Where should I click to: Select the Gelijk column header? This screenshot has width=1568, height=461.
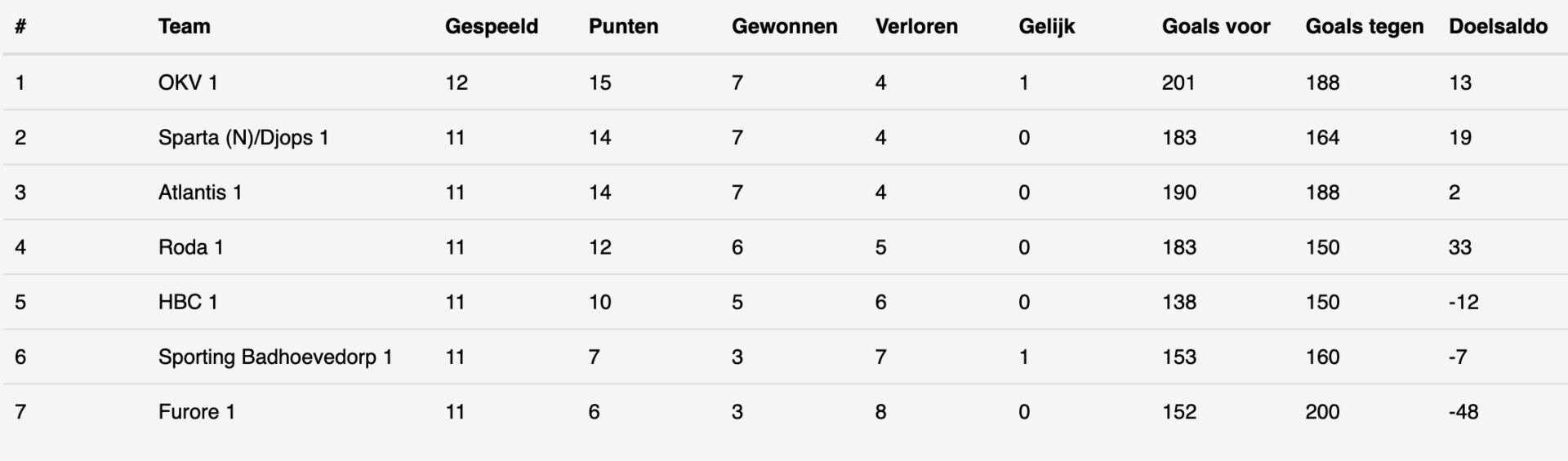pos(1046,26)
